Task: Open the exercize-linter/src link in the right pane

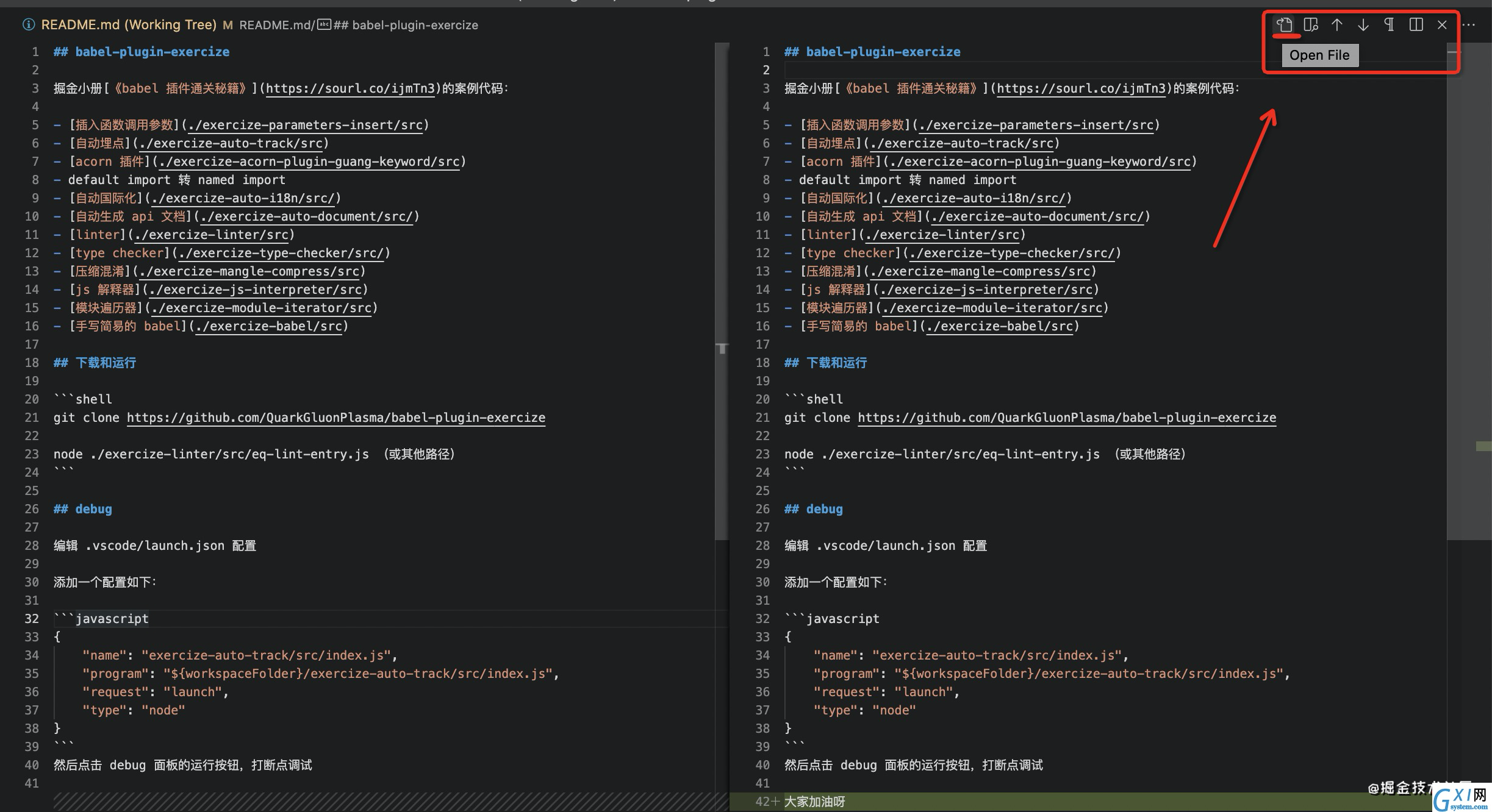Action: [942, 235]
